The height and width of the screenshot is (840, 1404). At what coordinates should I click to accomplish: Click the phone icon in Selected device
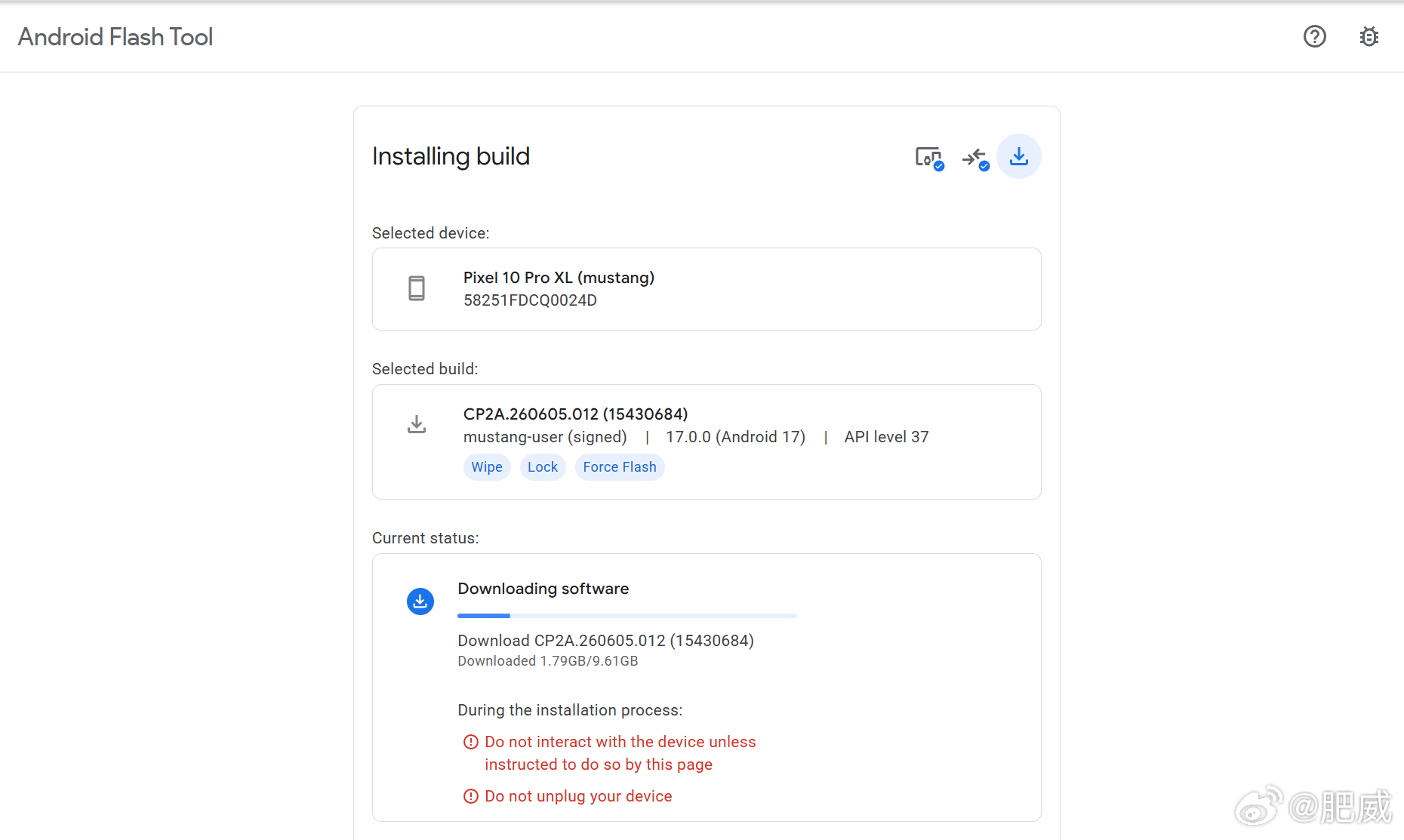417,288
